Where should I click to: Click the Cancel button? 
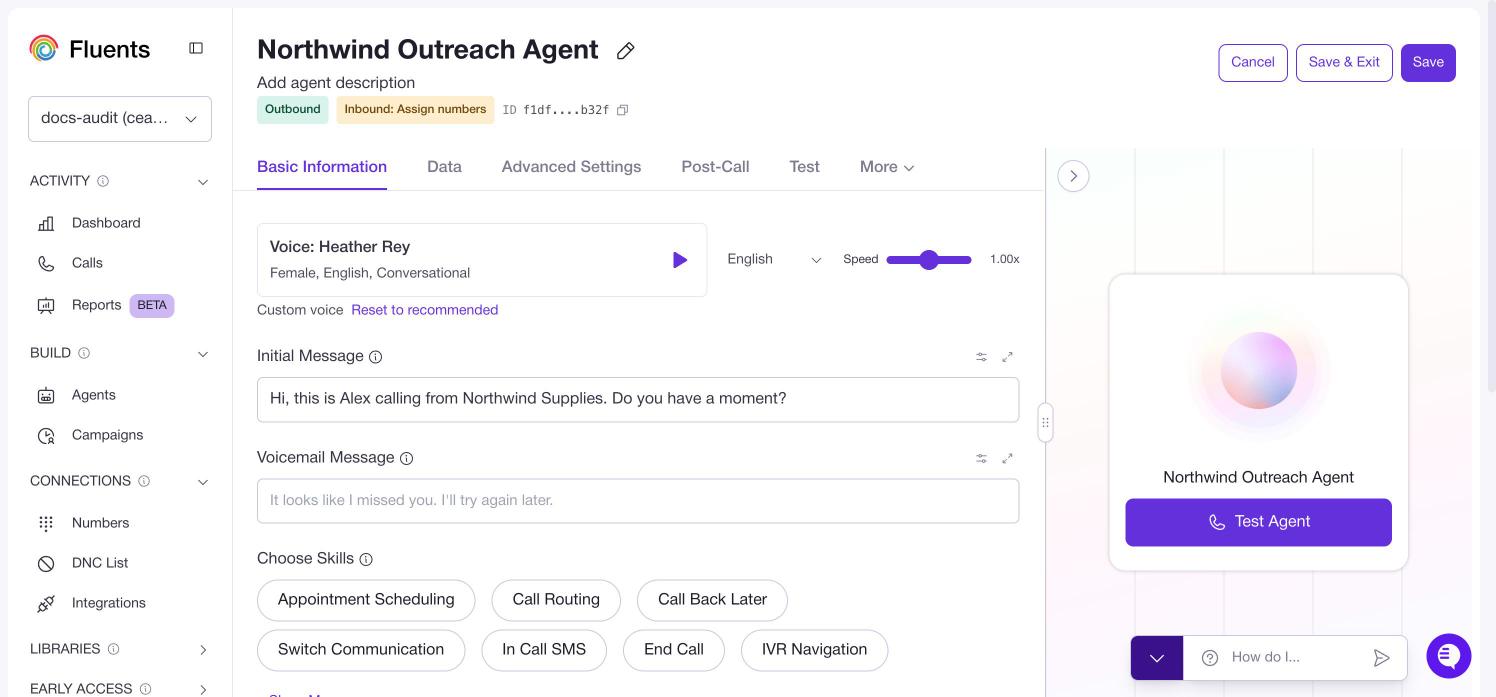pyautogui.click(x=1253, y=63)
